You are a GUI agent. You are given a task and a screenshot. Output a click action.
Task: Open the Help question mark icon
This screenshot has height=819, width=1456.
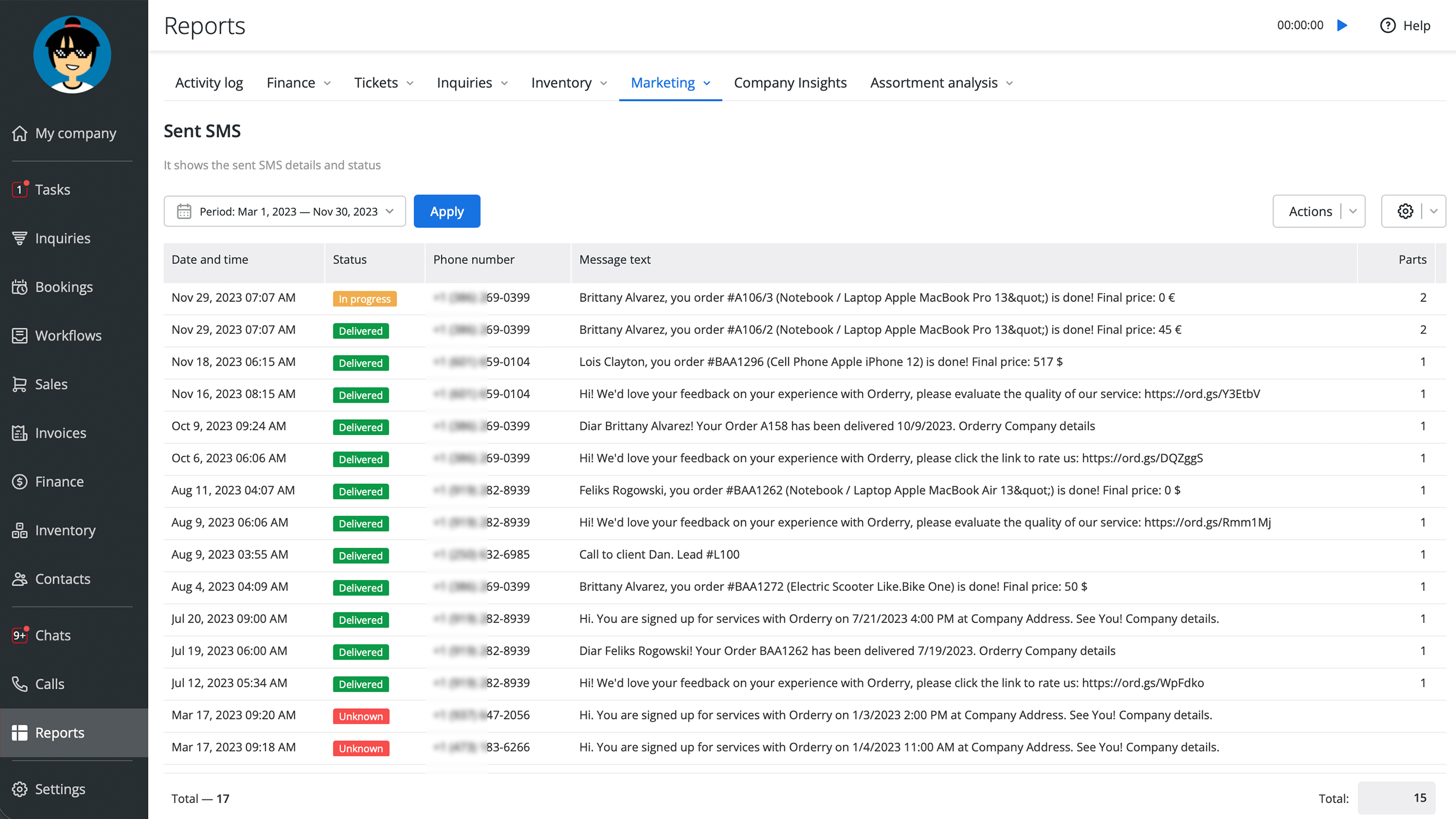click(x=1388, y=26)
